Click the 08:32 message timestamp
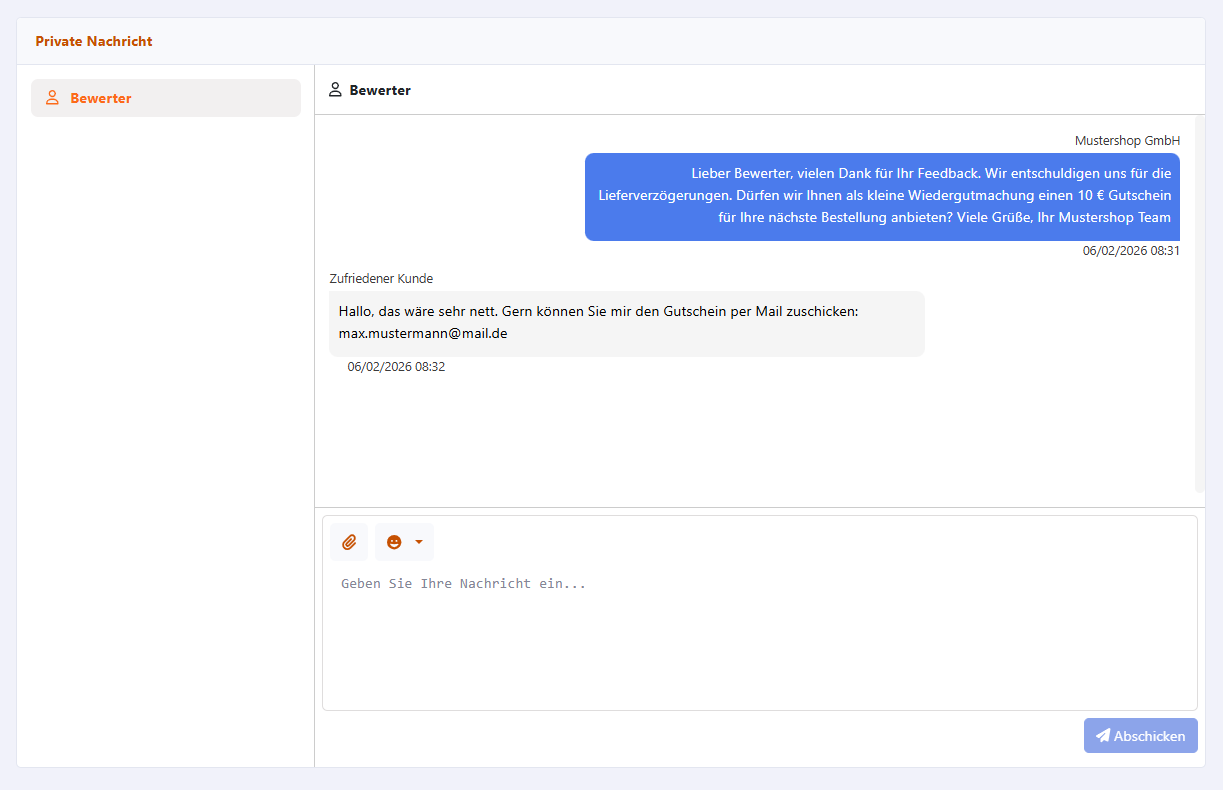This screenshot has width=1223, height=790. point(396,367)
